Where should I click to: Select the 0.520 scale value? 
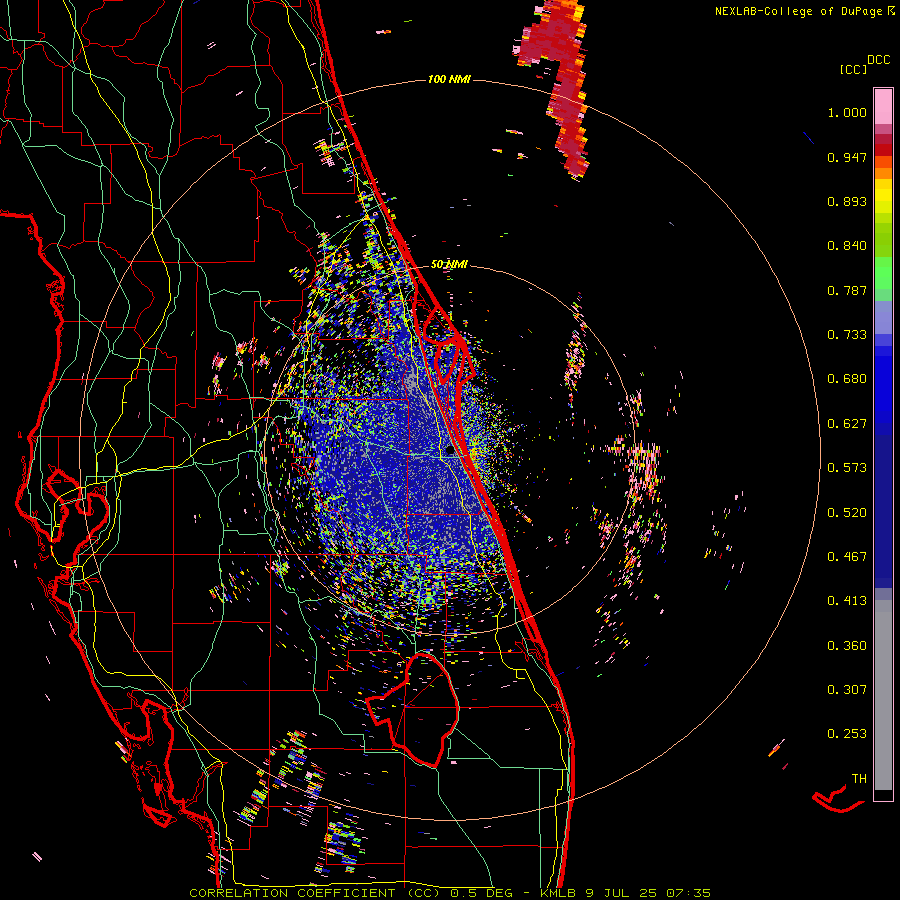tap(847, 513)
